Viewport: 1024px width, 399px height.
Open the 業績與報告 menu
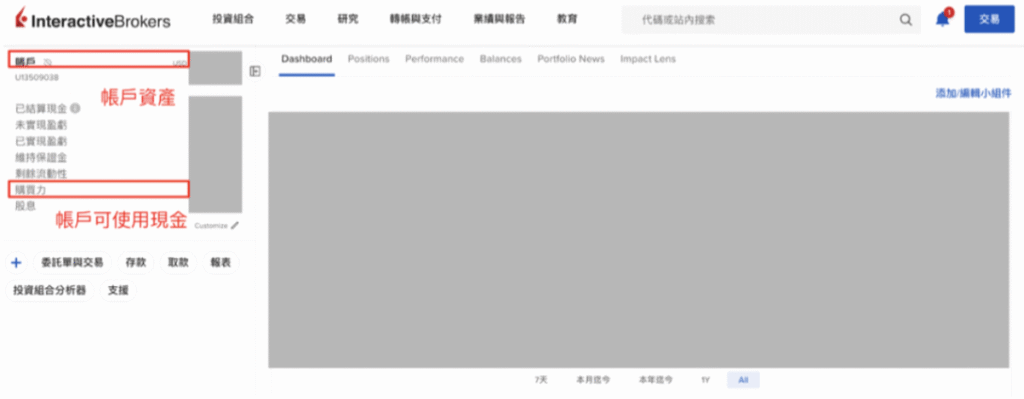pos(499,20)
